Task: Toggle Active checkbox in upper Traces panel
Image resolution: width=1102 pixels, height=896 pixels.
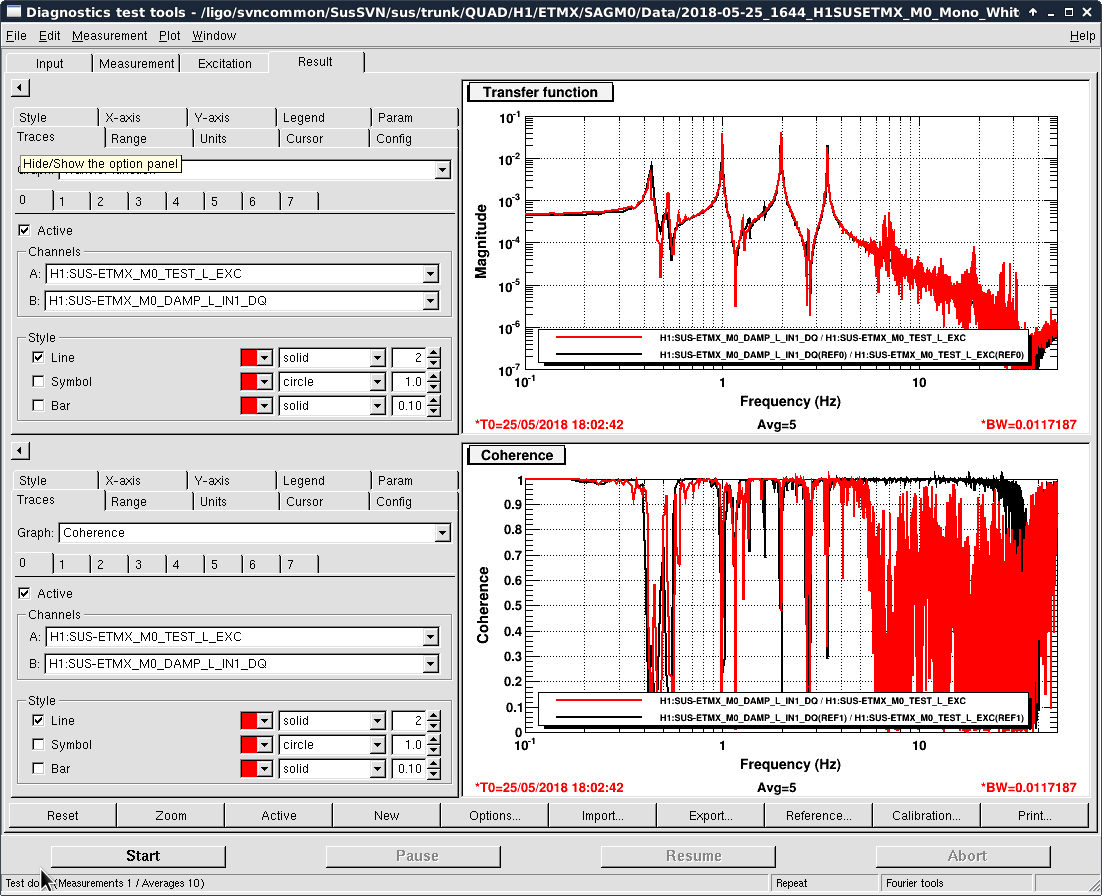Action: point(25,231)
